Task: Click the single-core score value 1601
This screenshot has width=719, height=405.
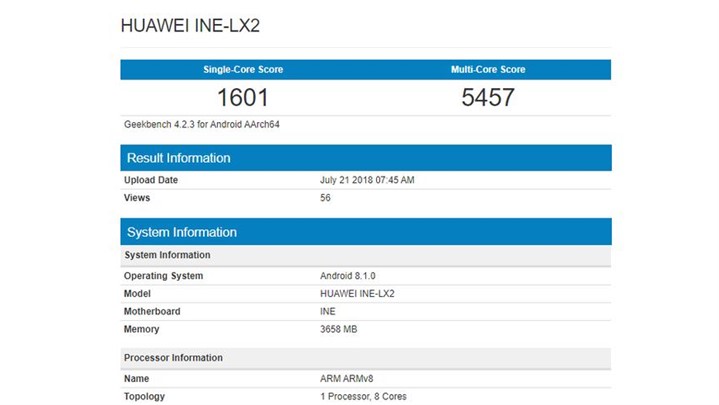Action: pyautogui.click(x=243, y=97)
